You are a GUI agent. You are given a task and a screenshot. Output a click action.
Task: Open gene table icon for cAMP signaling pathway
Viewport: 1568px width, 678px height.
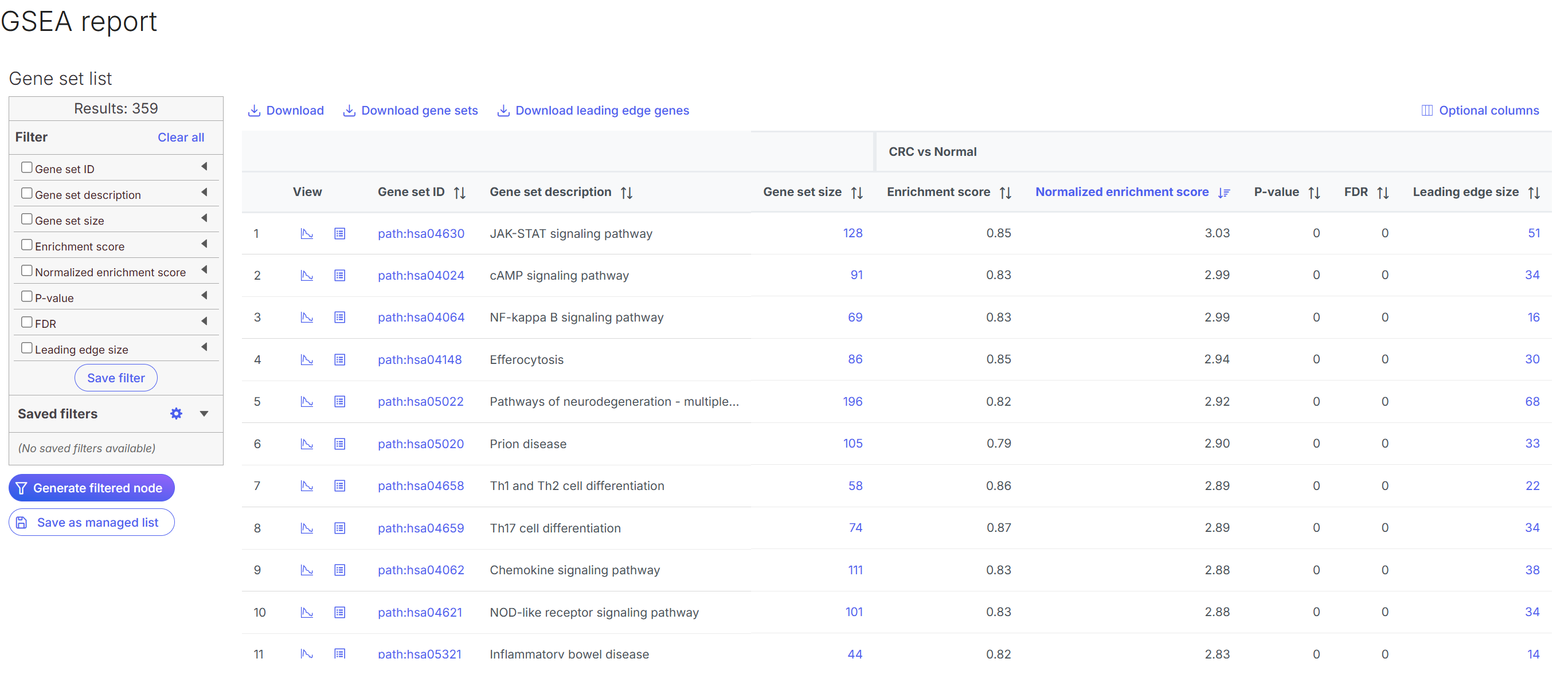coord(339,276)
